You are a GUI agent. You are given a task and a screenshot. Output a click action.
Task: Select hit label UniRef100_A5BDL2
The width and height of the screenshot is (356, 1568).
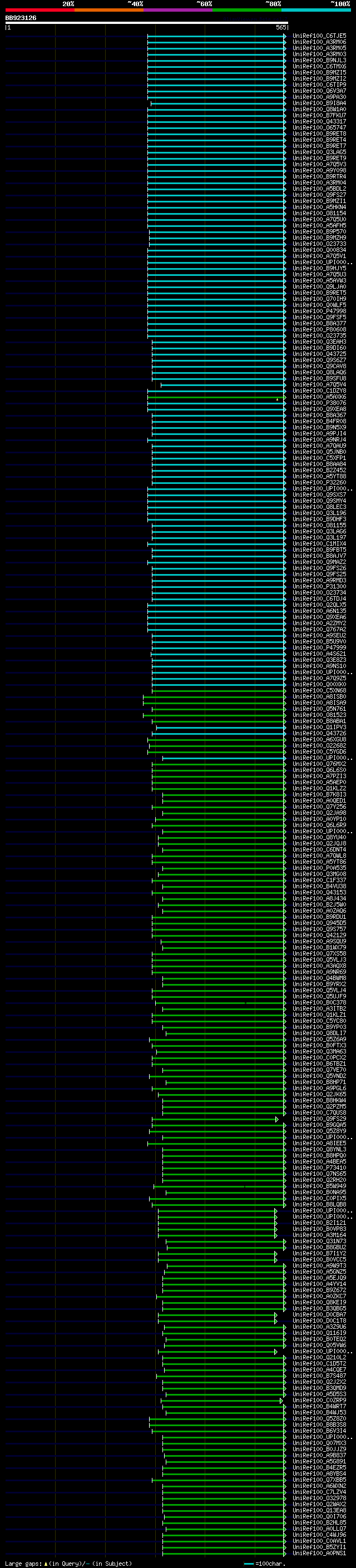coord(319,189)
